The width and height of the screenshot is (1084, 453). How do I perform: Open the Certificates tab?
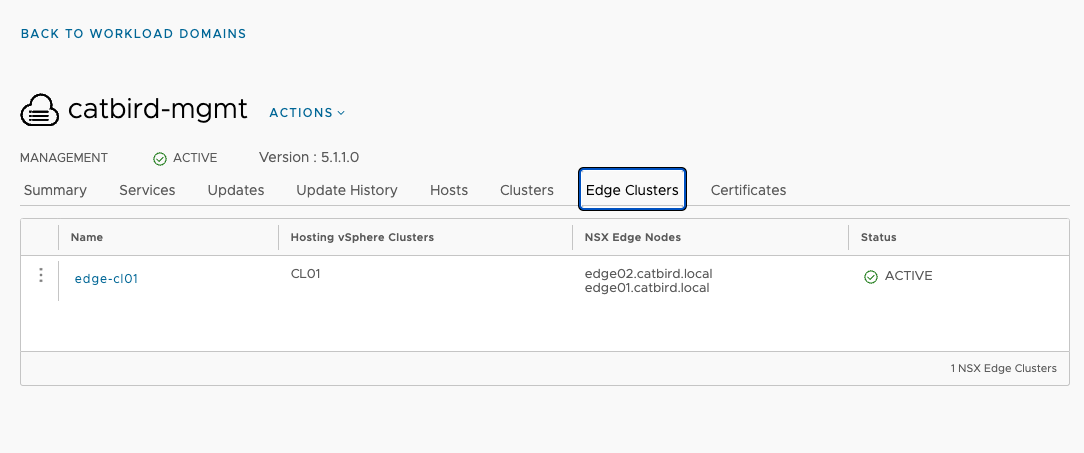[748, 190]
